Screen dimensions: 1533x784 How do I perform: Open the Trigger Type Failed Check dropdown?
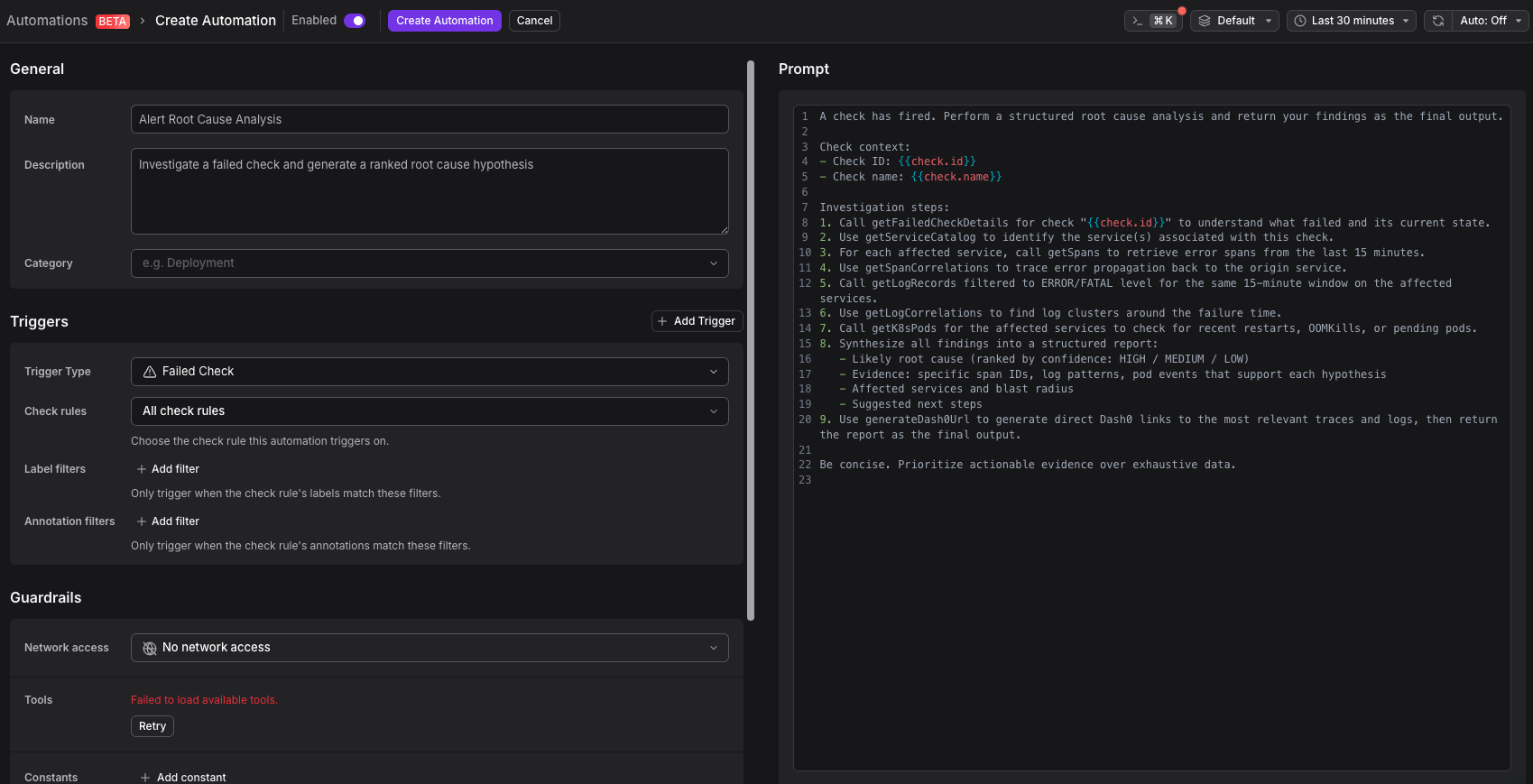(429, 372)
